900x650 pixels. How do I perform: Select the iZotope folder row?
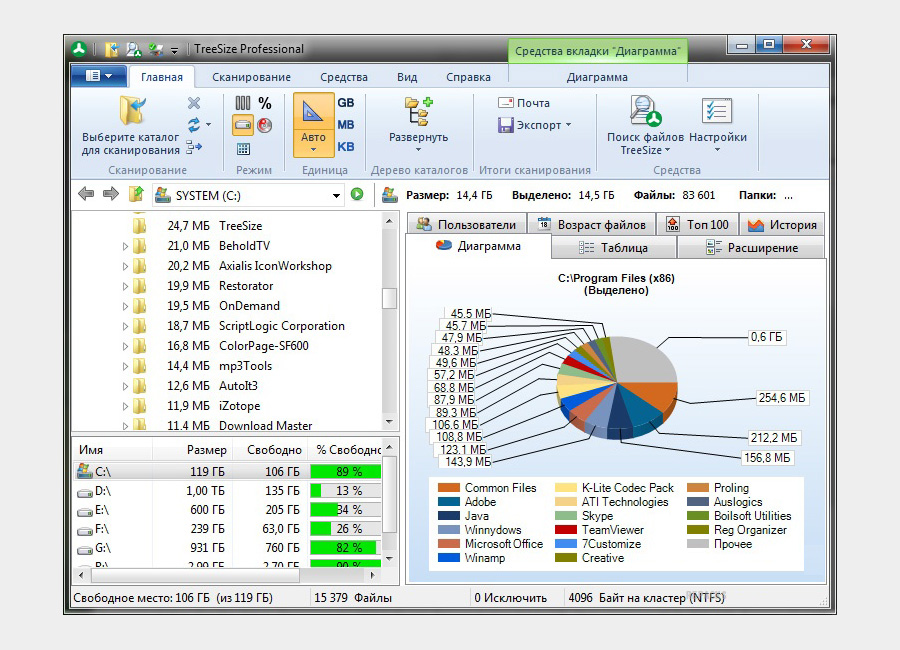pos(227,406)
